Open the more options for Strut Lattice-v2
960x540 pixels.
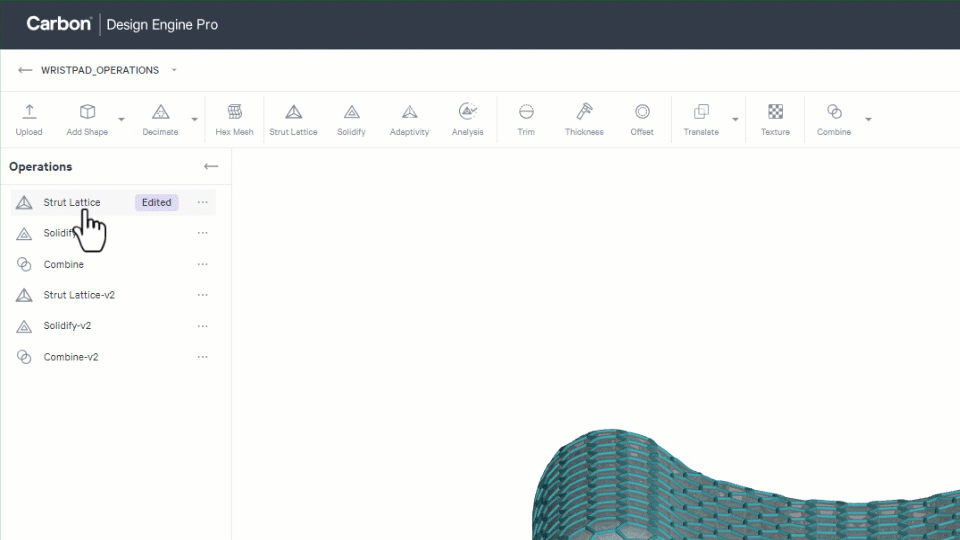pyautogui.click(x=203, y=295)
